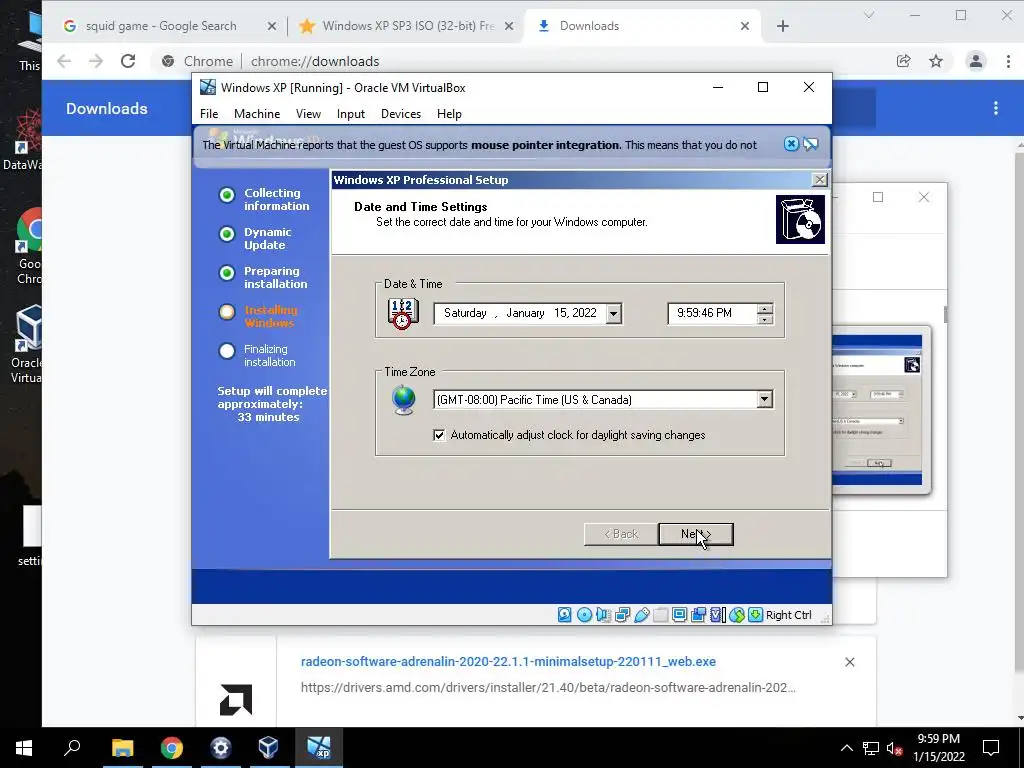Click the globe icon in Time Zone group
Image resolution: width=1024 pixels, height=768 pixels.
point(404,400)
